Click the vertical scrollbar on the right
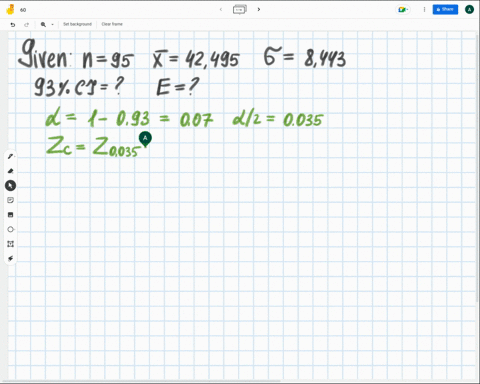 pyautogui.click(x=477, y=167)
